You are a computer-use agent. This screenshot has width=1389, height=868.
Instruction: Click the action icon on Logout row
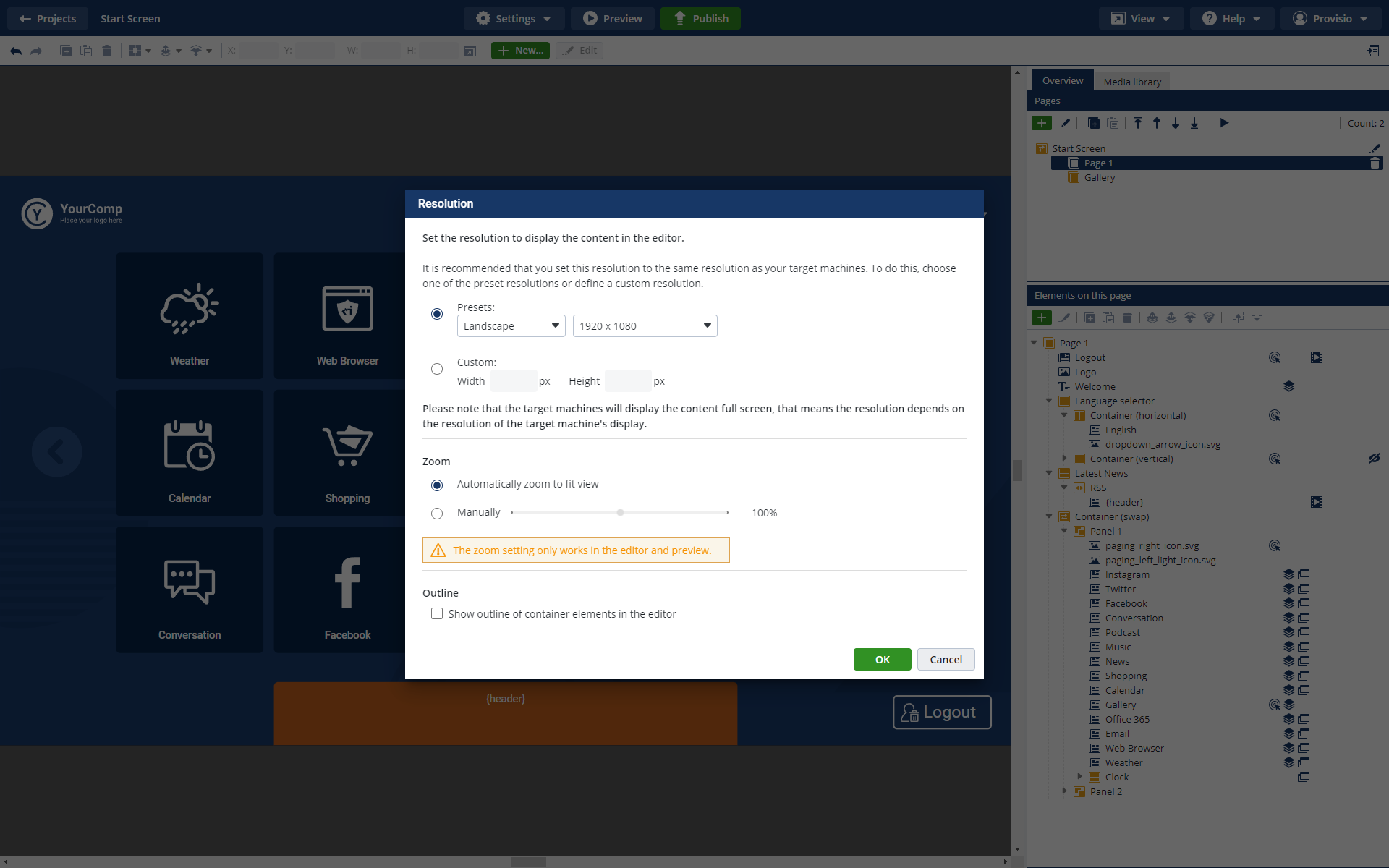coord(1275,357)
